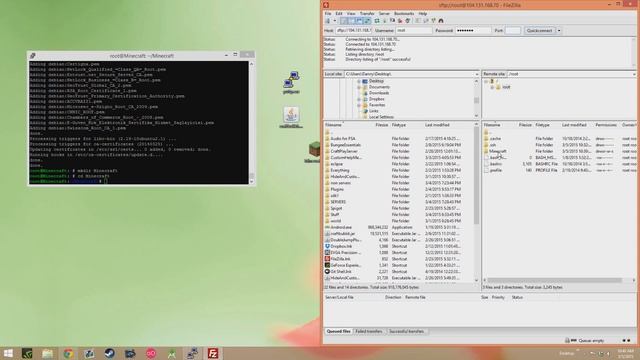Select CraftPlayServer folder in local list

[344, 151]
